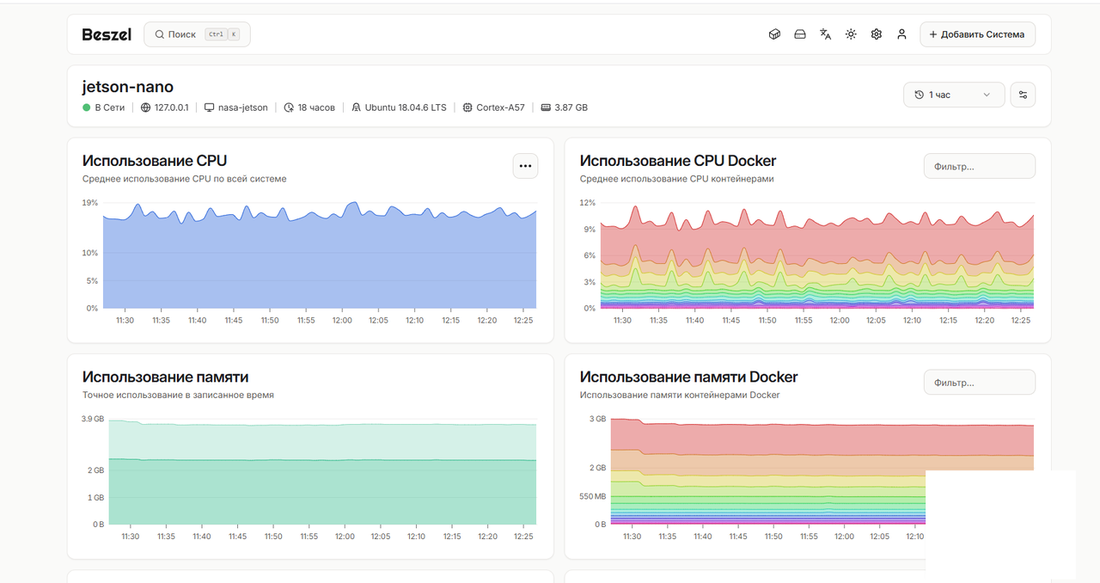This screenshot has width=1100, height=583.
Task: Open the containers cube icon in header
Action: [774, 34]
